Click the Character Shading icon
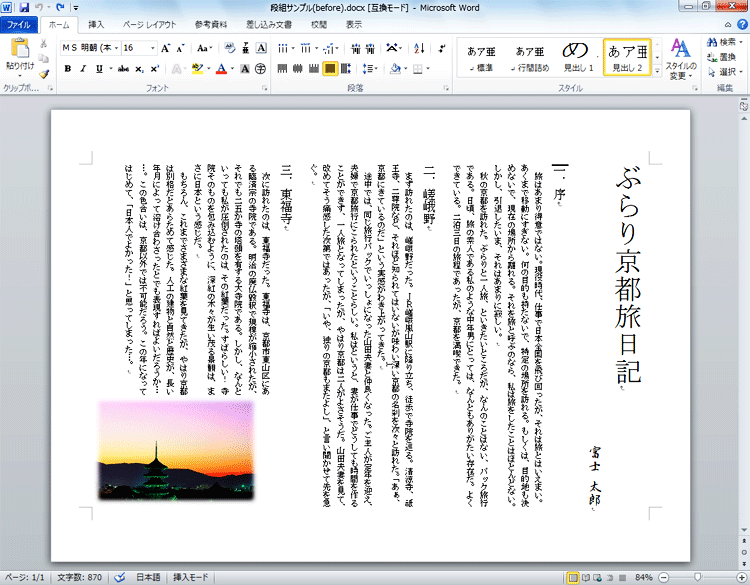750x585 pixels. 244,69
